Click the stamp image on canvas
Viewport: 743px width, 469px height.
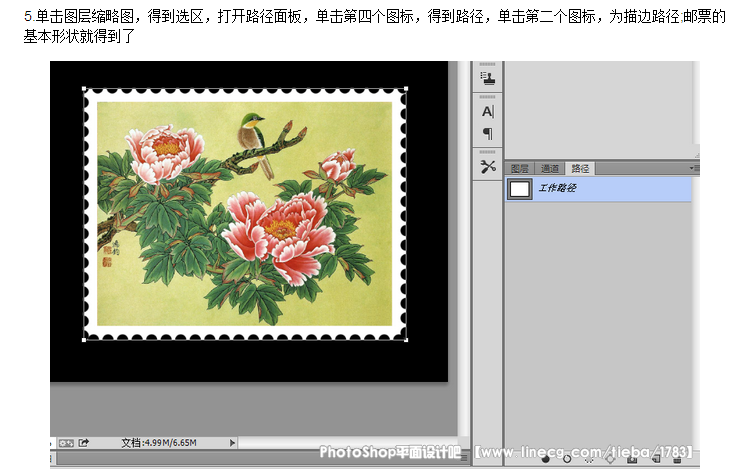[x=245, y=214]
